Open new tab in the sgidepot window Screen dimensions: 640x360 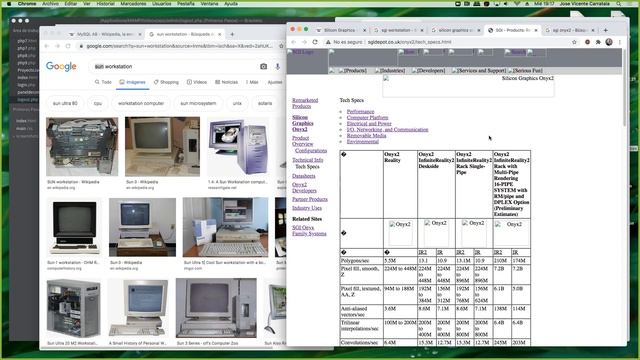pos(606,30)
